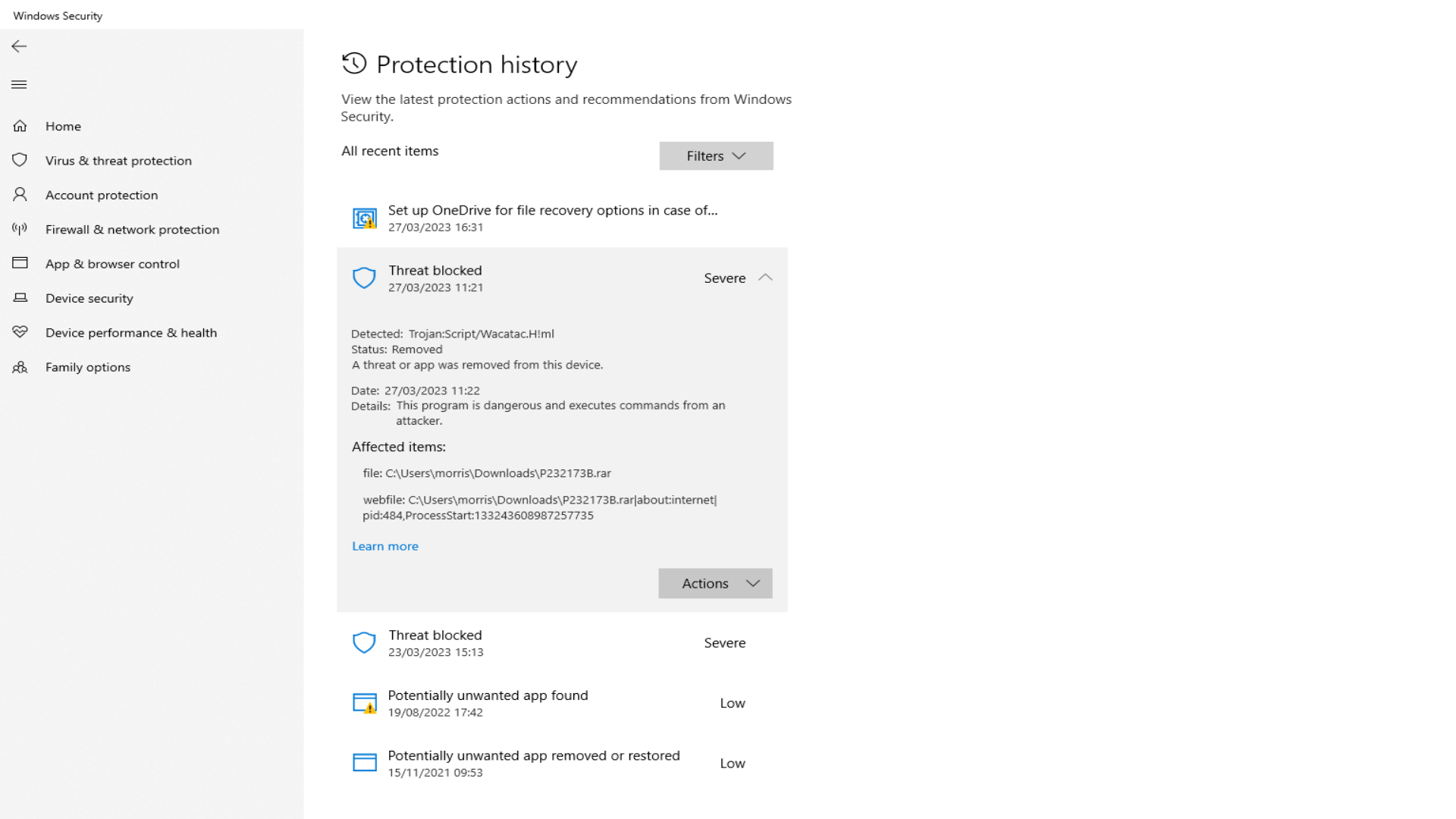Toggle the hamburger navigation menu icon
The width and height of the screenshot is (1456, 819).
click(19, 84)
